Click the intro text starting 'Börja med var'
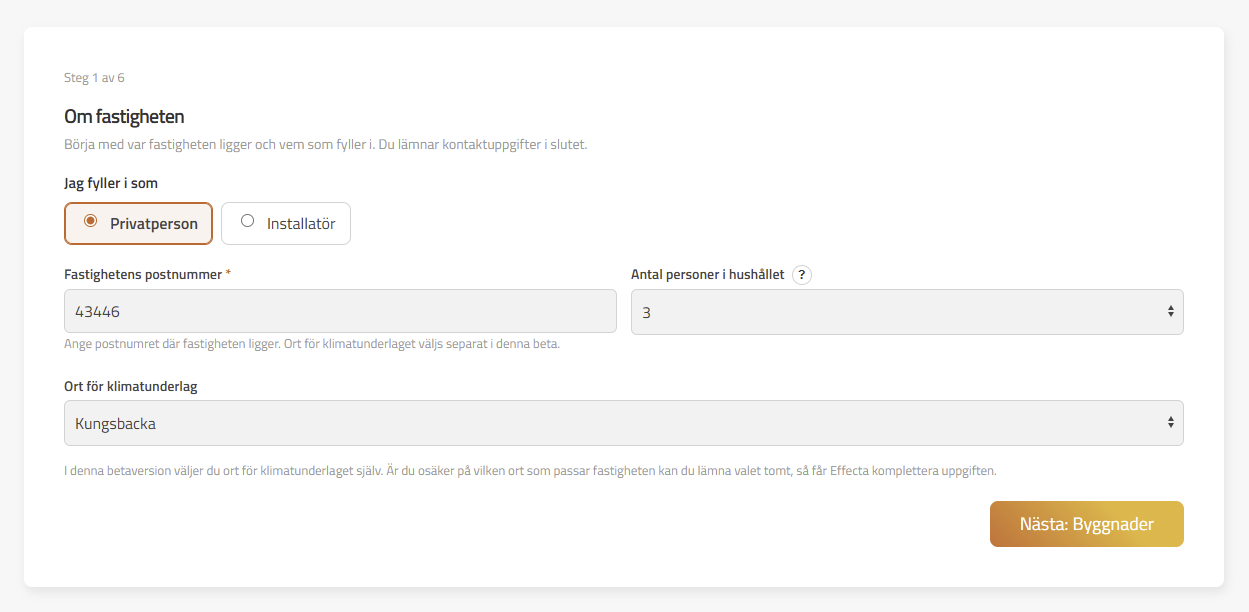Image resolution: width=1249 pixels, height=612 pixels. pos(326,144)
